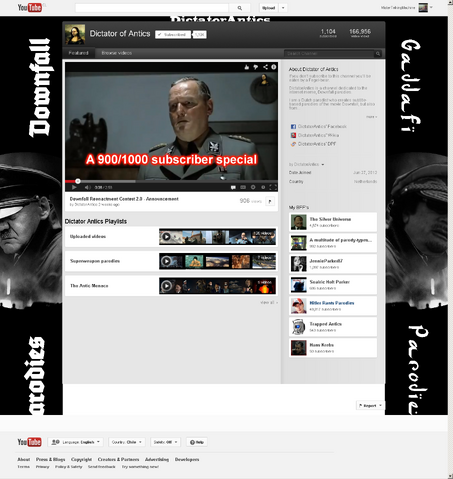Open the Country Chile dropdown
Viewport: 453px width, 479px height.
point(127,442)
